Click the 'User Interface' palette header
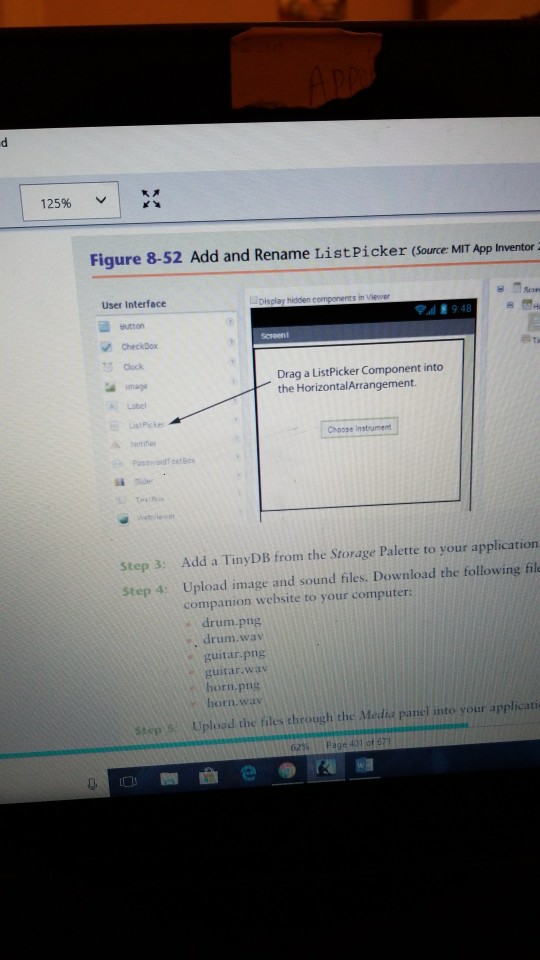Screen dimensions: 540x960 133,304
